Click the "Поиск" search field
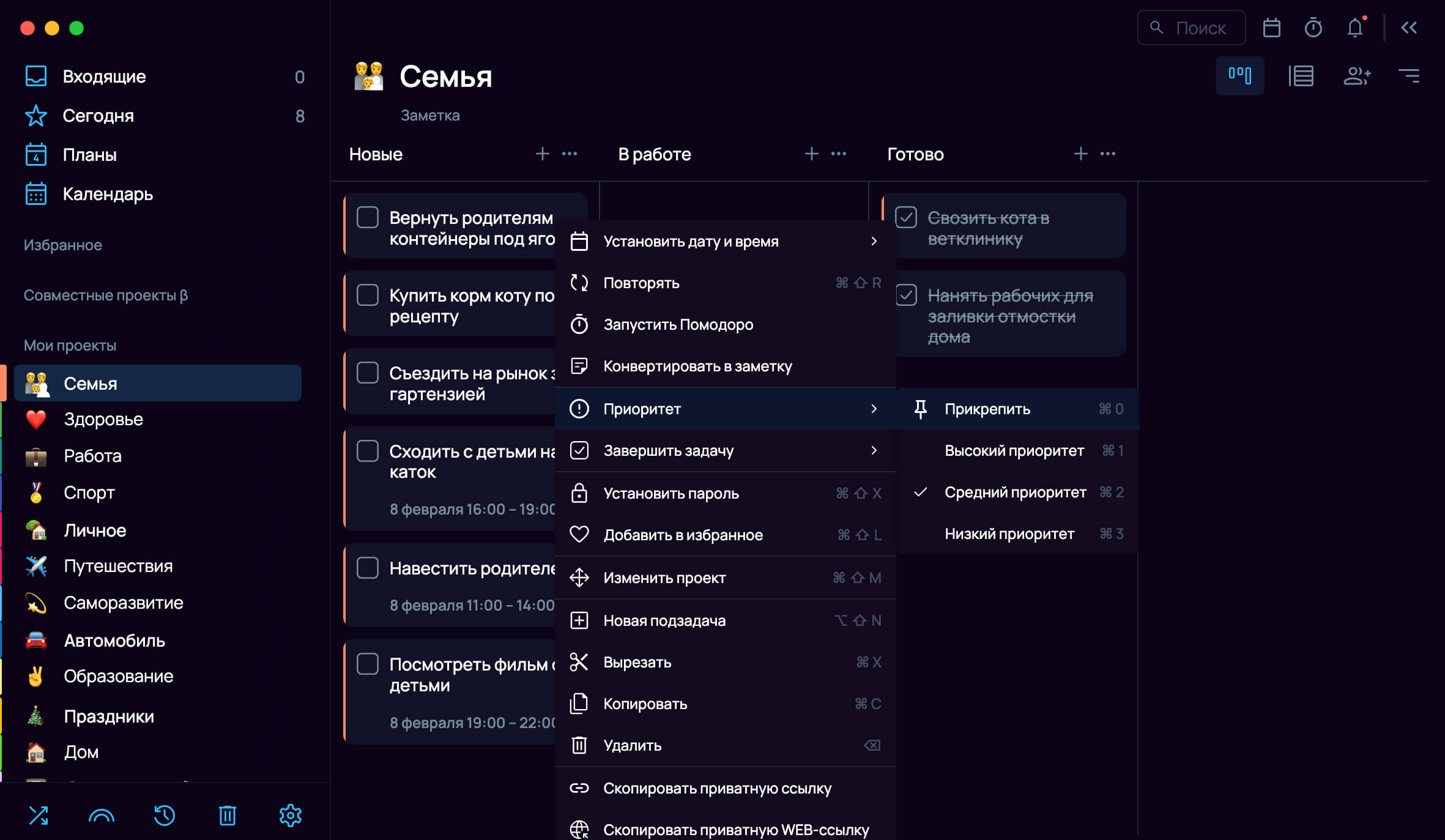Screen dimensions: 1445x840 1191,28
